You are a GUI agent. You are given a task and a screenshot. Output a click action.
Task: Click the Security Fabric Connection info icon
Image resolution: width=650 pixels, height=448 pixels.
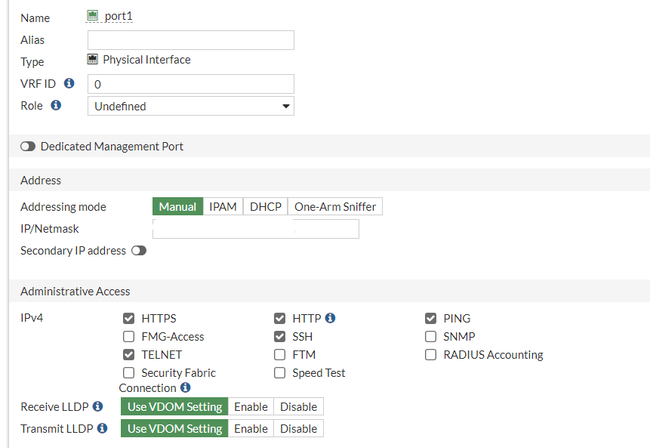(185, 388)
